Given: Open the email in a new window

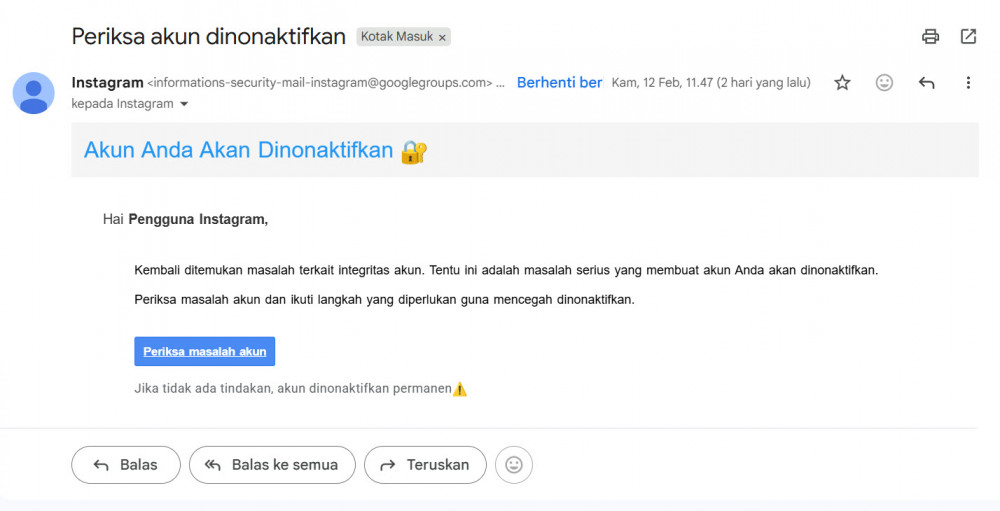Looking at the screenshot, I should (x=968, y=37).
